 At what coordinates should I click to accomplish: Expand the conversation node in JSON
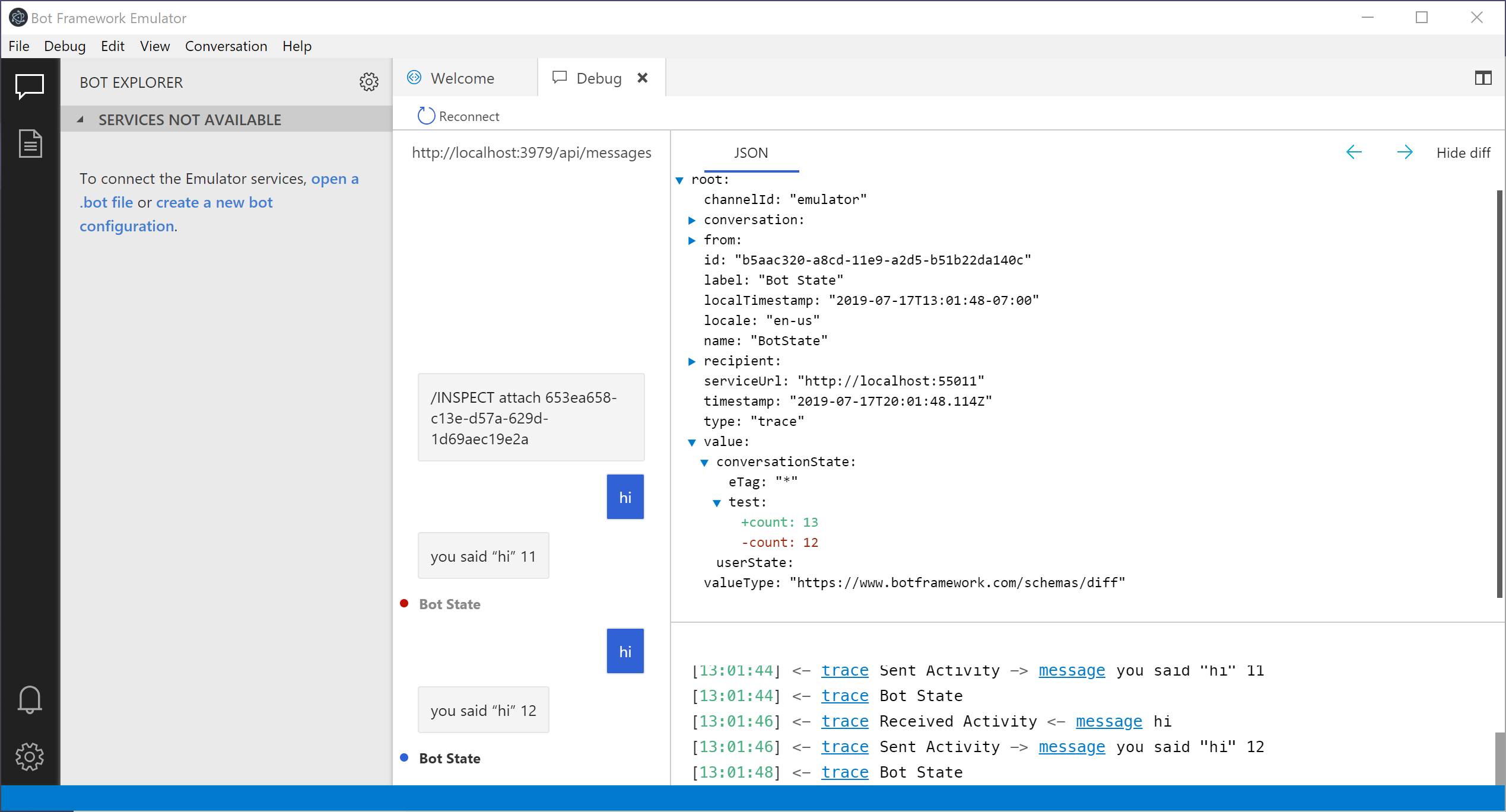(691, 221)
